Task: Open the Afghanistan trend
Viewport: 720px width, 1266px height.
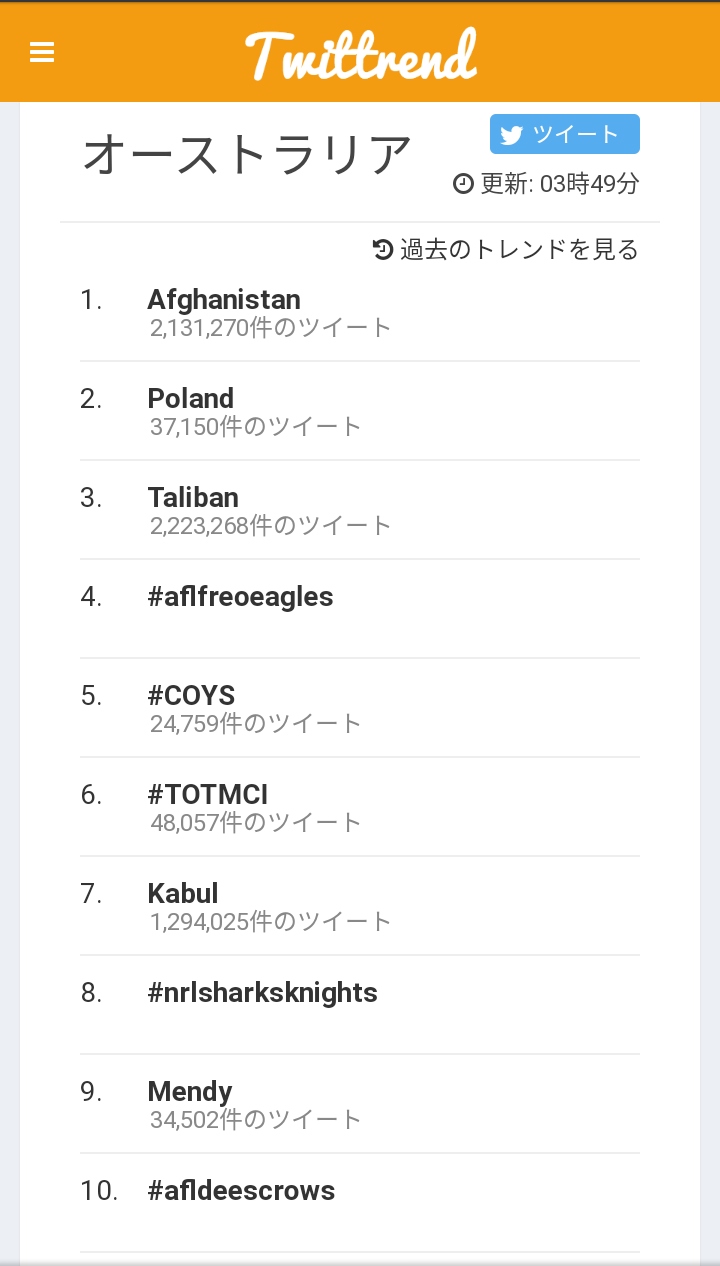Action: coord(224,299)
